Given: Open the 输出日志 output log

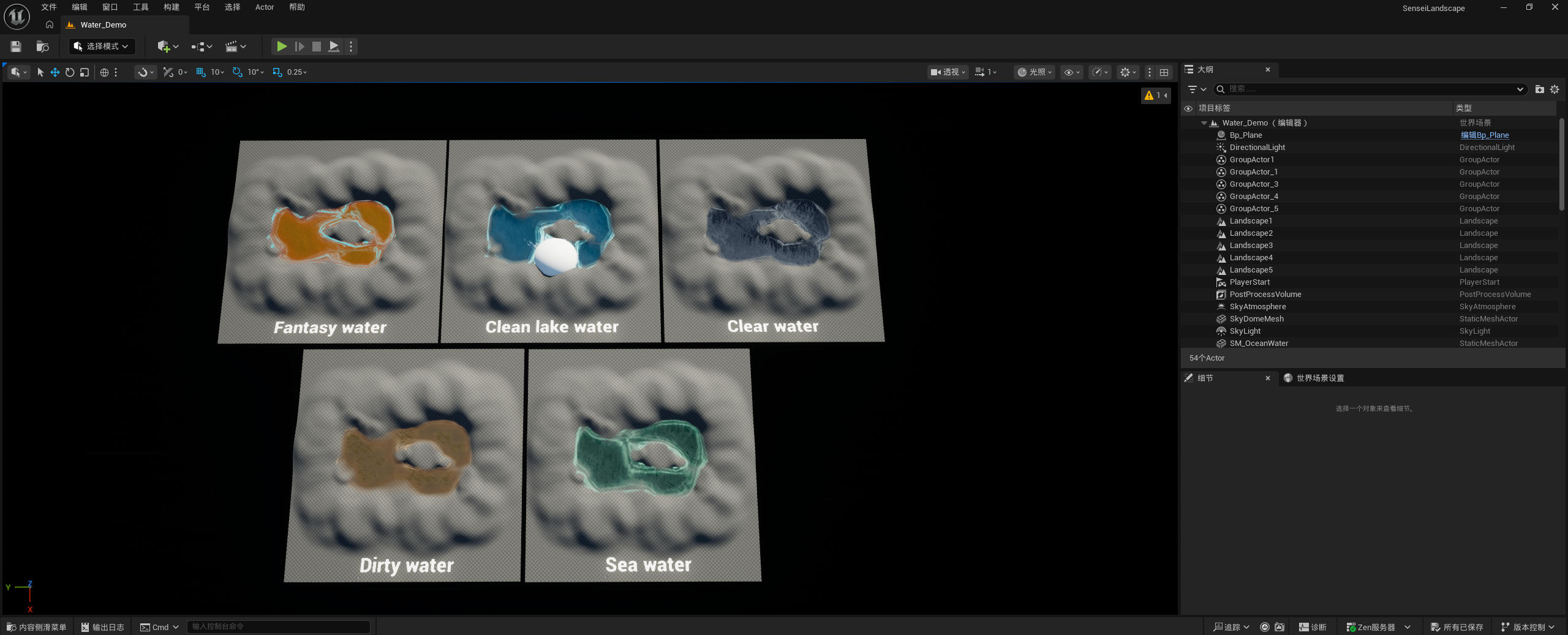Looking at the screenshot, I should click(103, 627).
